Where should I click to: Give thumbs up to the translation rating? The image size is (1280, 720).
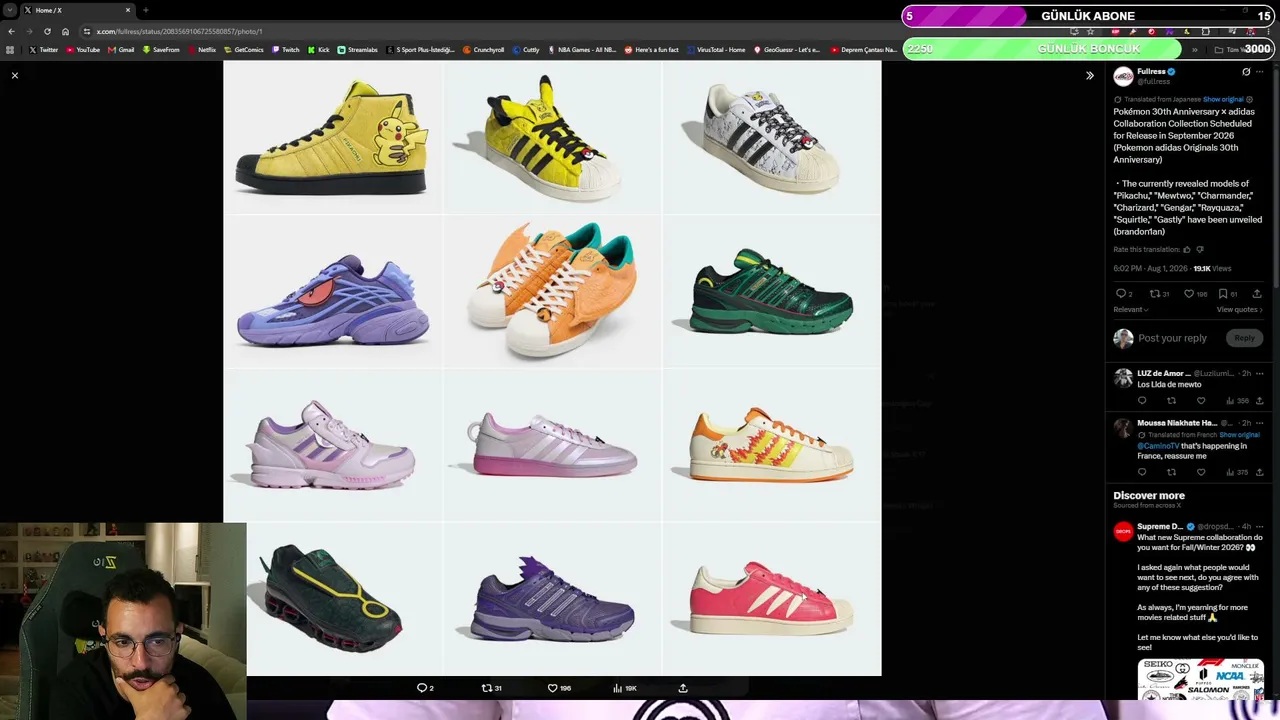point(1187,249)
